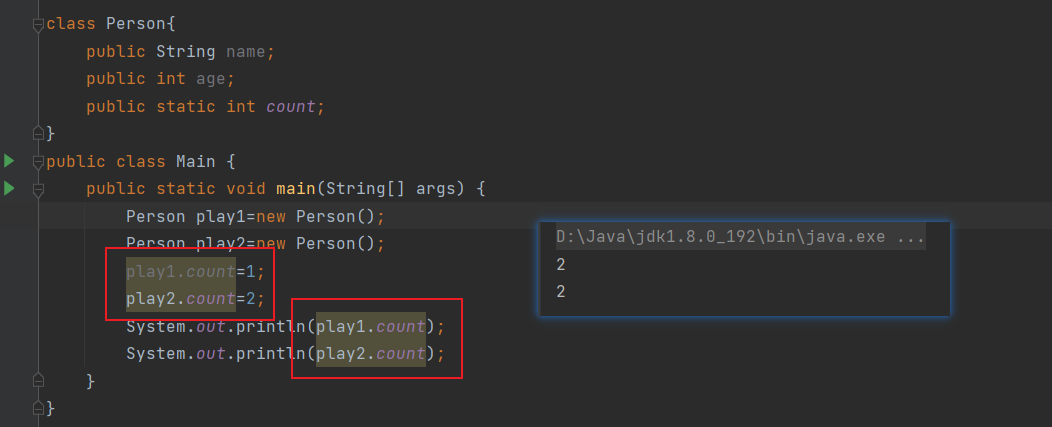Click the Person play1 declaration line
Image resolution: width=1052 pixels, height=427 pixels.
[256, 217]
